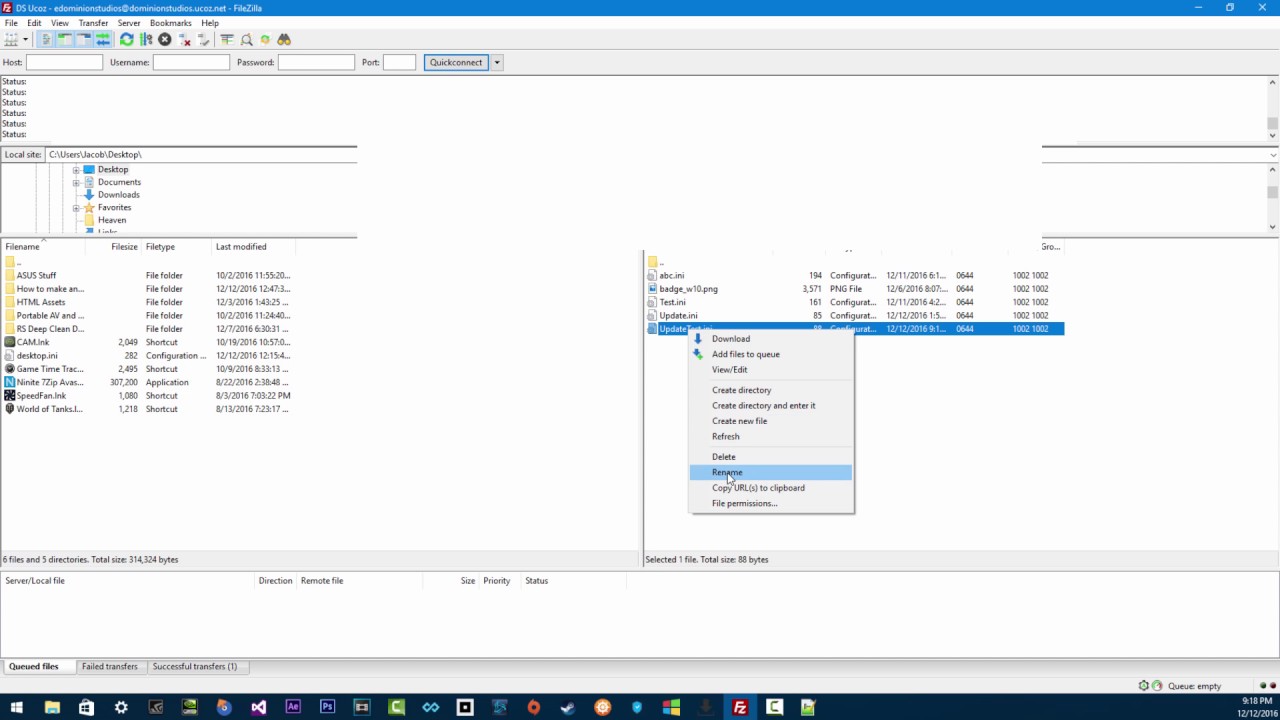Screen dimensions: 1280x720
Task: Reconnect to last server icon
Action: (x=204, y=39)
